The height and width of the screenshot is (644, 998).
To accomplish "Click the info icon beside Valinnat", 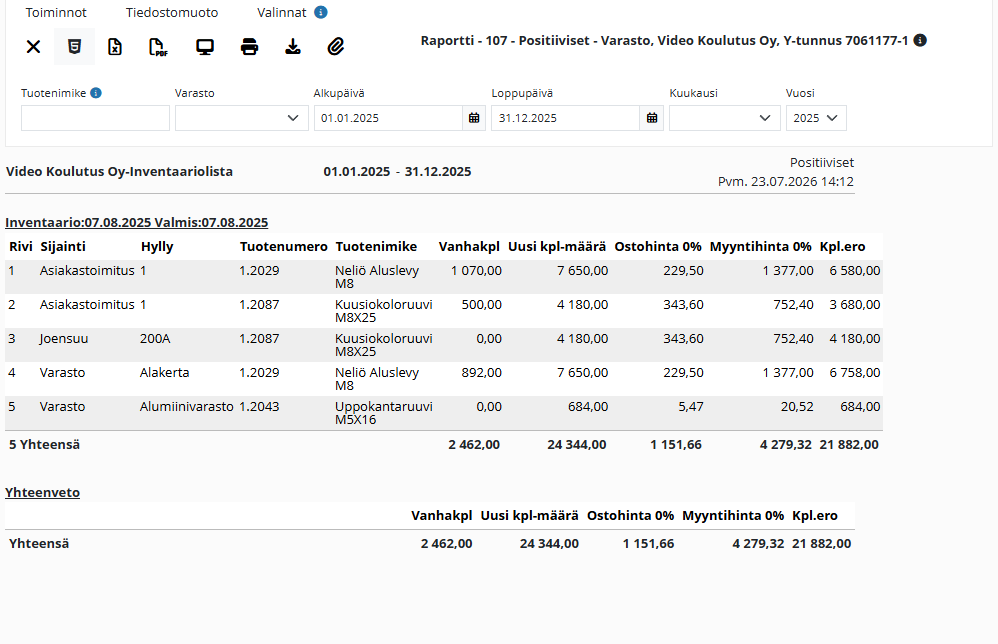I will [321, 12].
